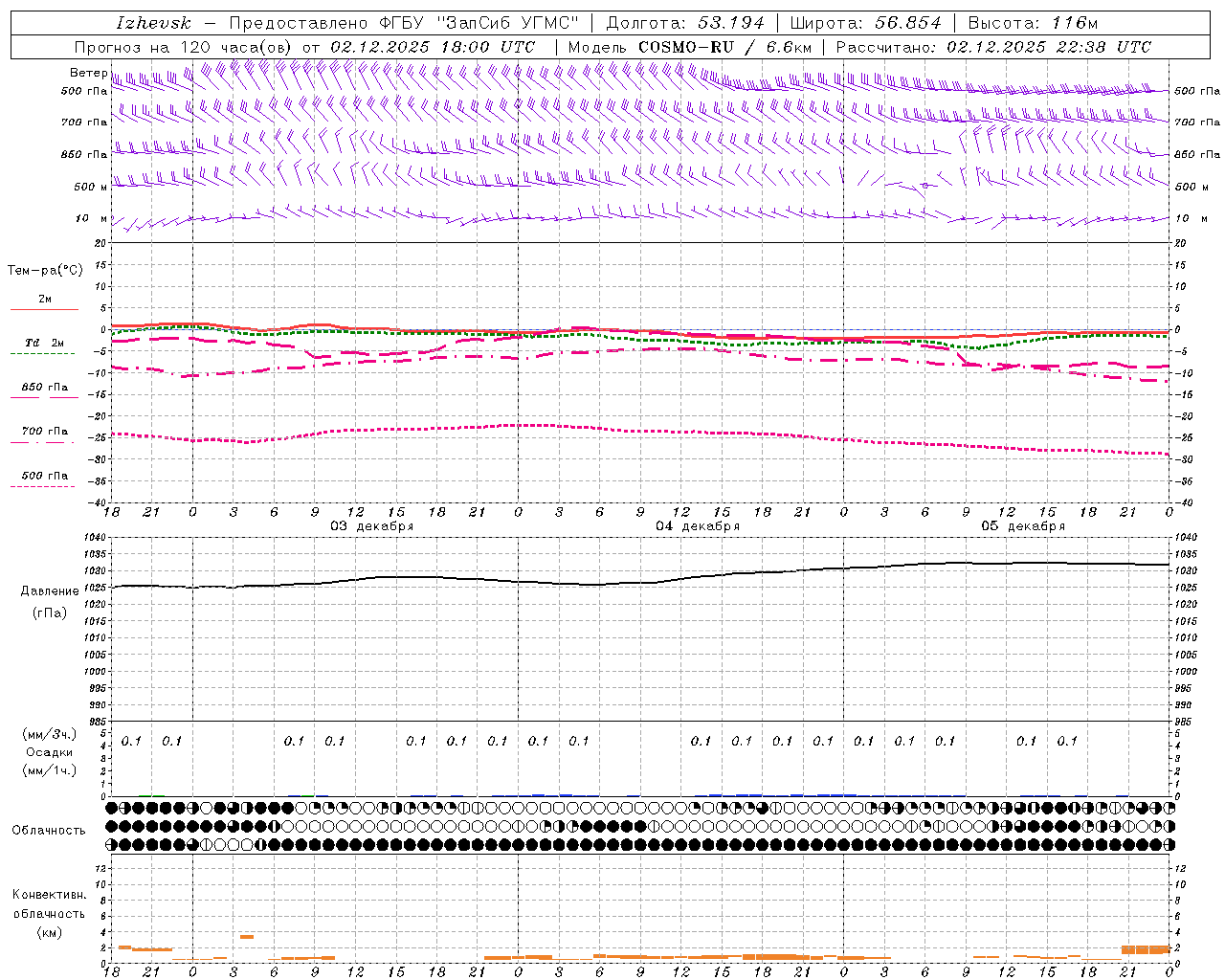
Task: Click the Izhevsk station title
Action: click(x=154, y=23)
